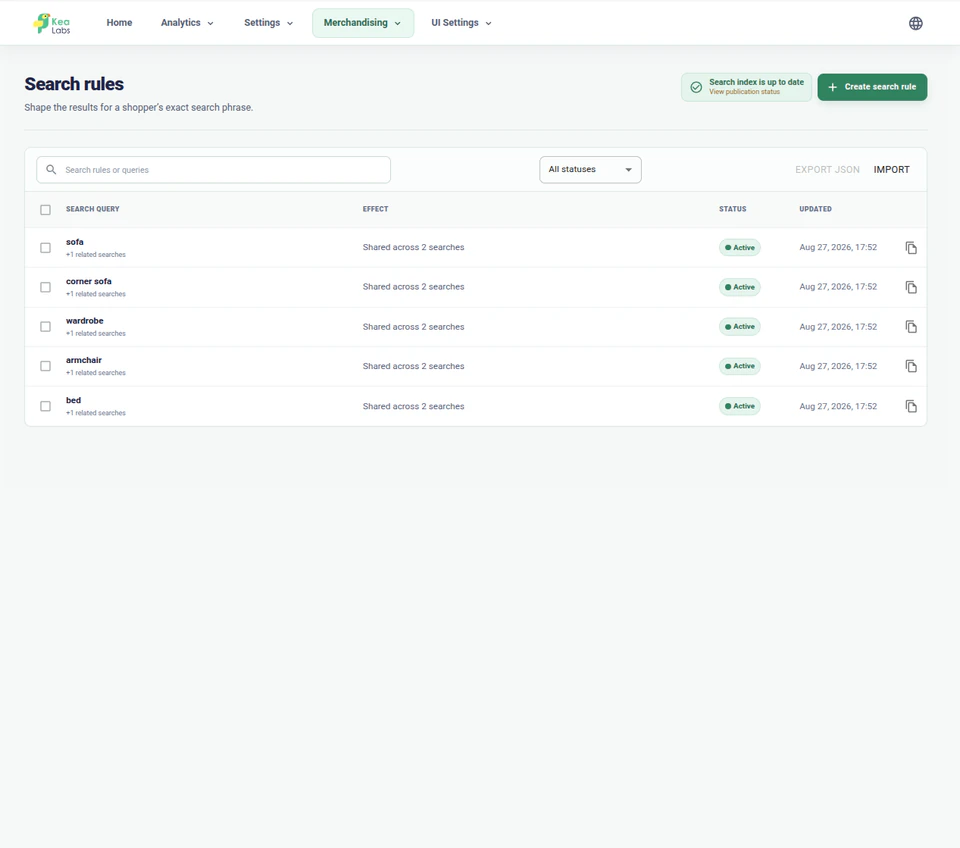Click +1 related searches under bed
Image resolution: width=960 pixels, height=848 pixels.
96,413
